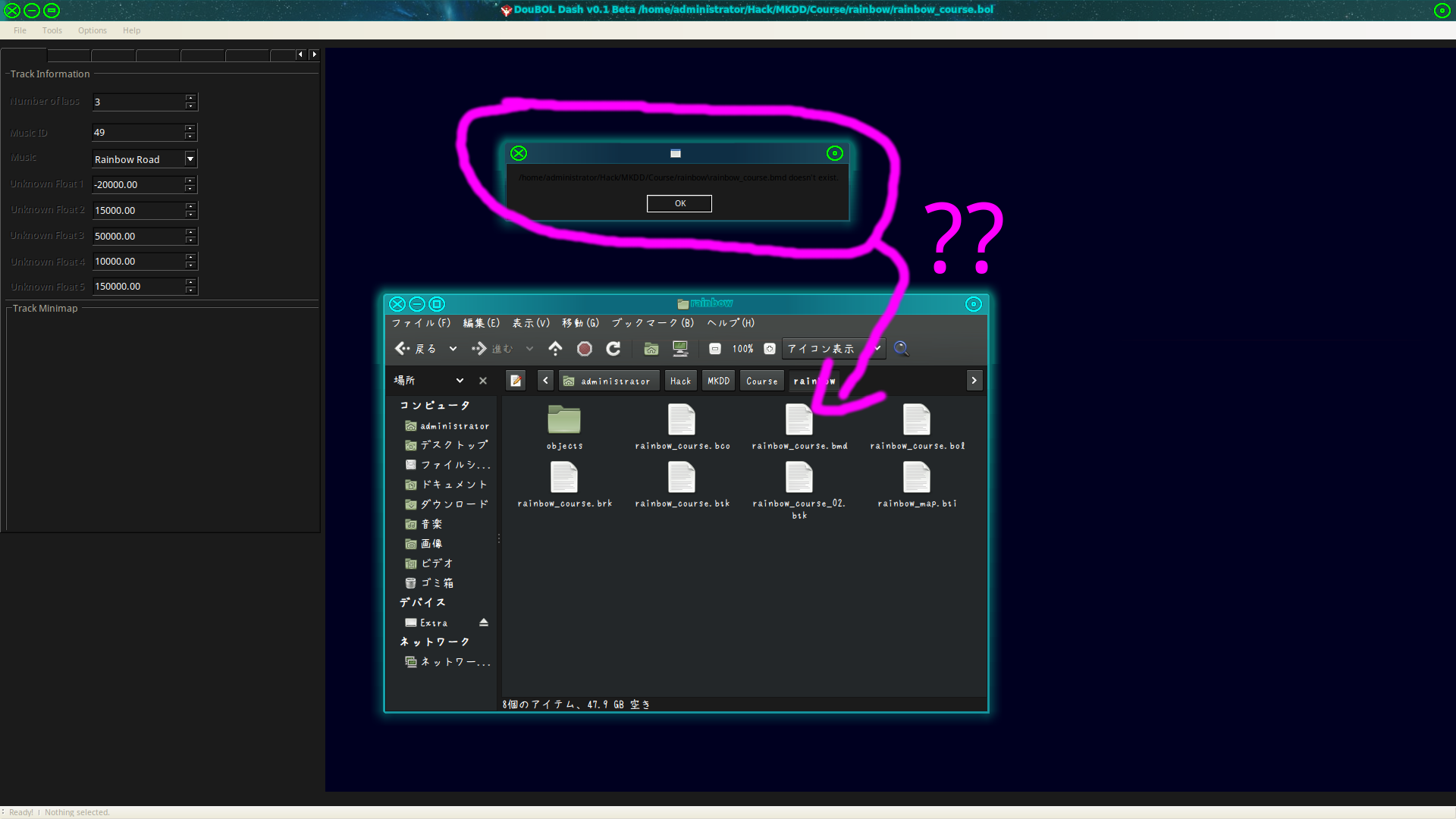Open the Music dropdown showing Rainbow Road

190,159
